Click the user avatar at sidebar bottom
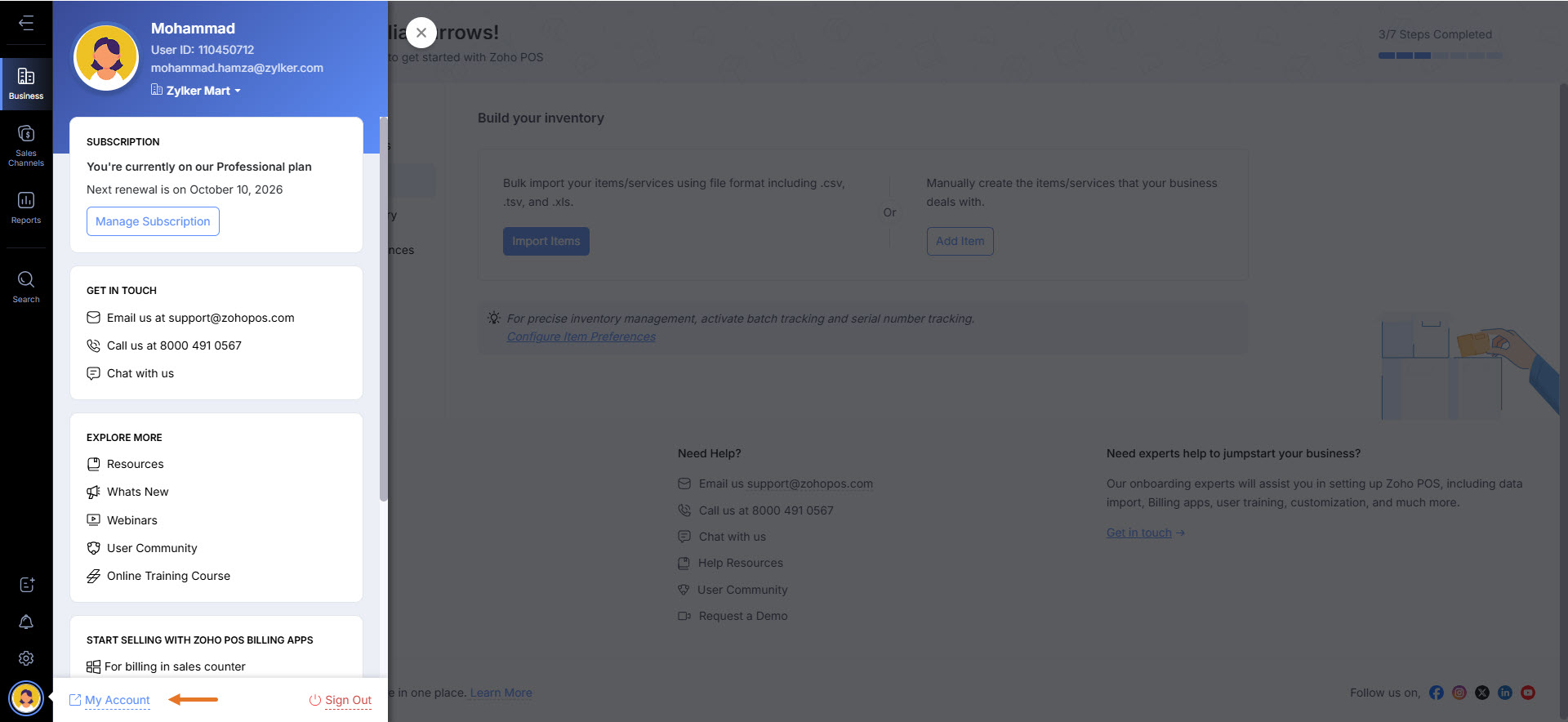The width and height of the screenshot is (1568, 722). (x=26, y=698)
